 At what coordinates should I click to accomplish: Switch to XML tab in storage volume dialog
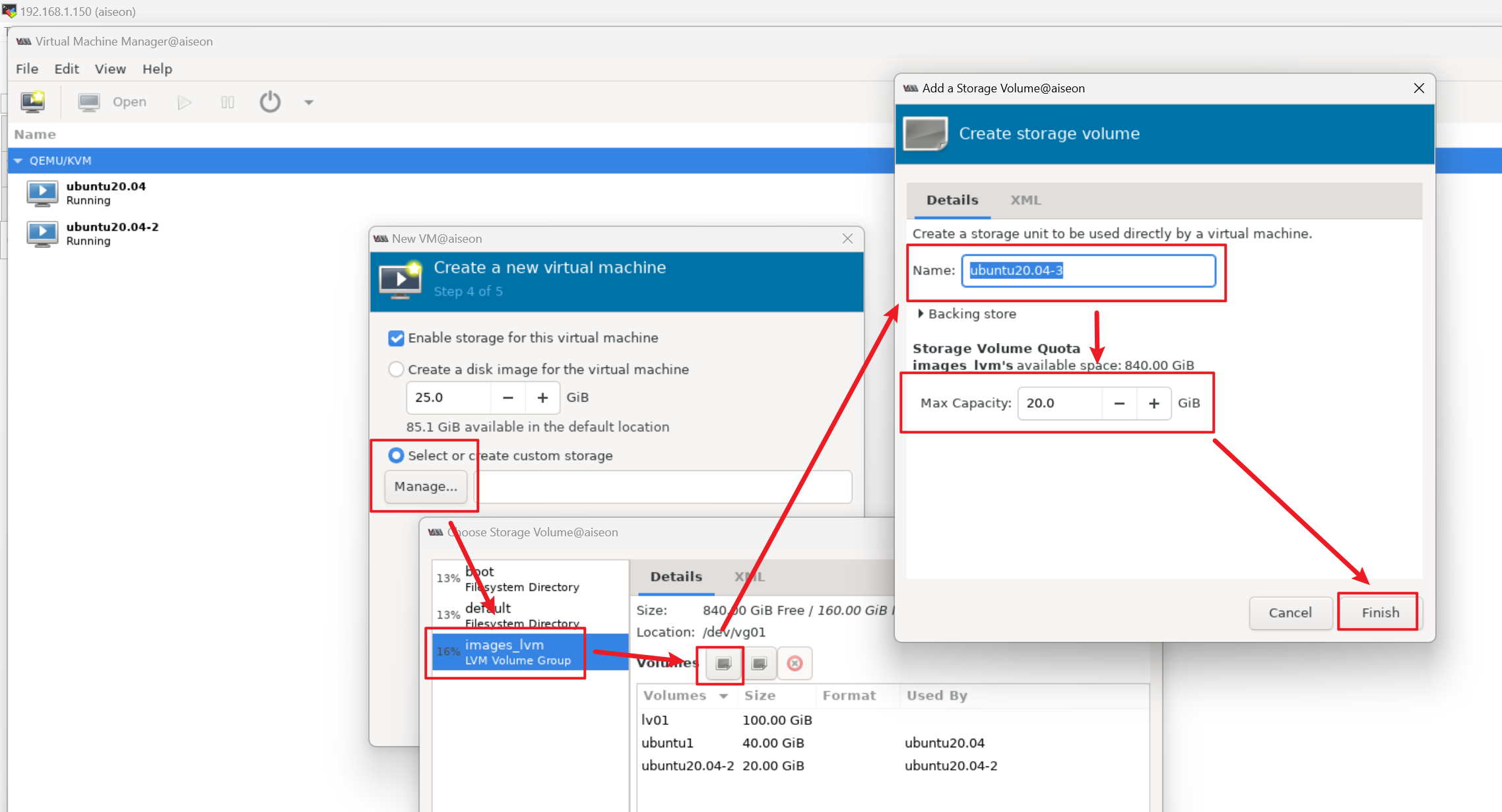[1025, 200]
